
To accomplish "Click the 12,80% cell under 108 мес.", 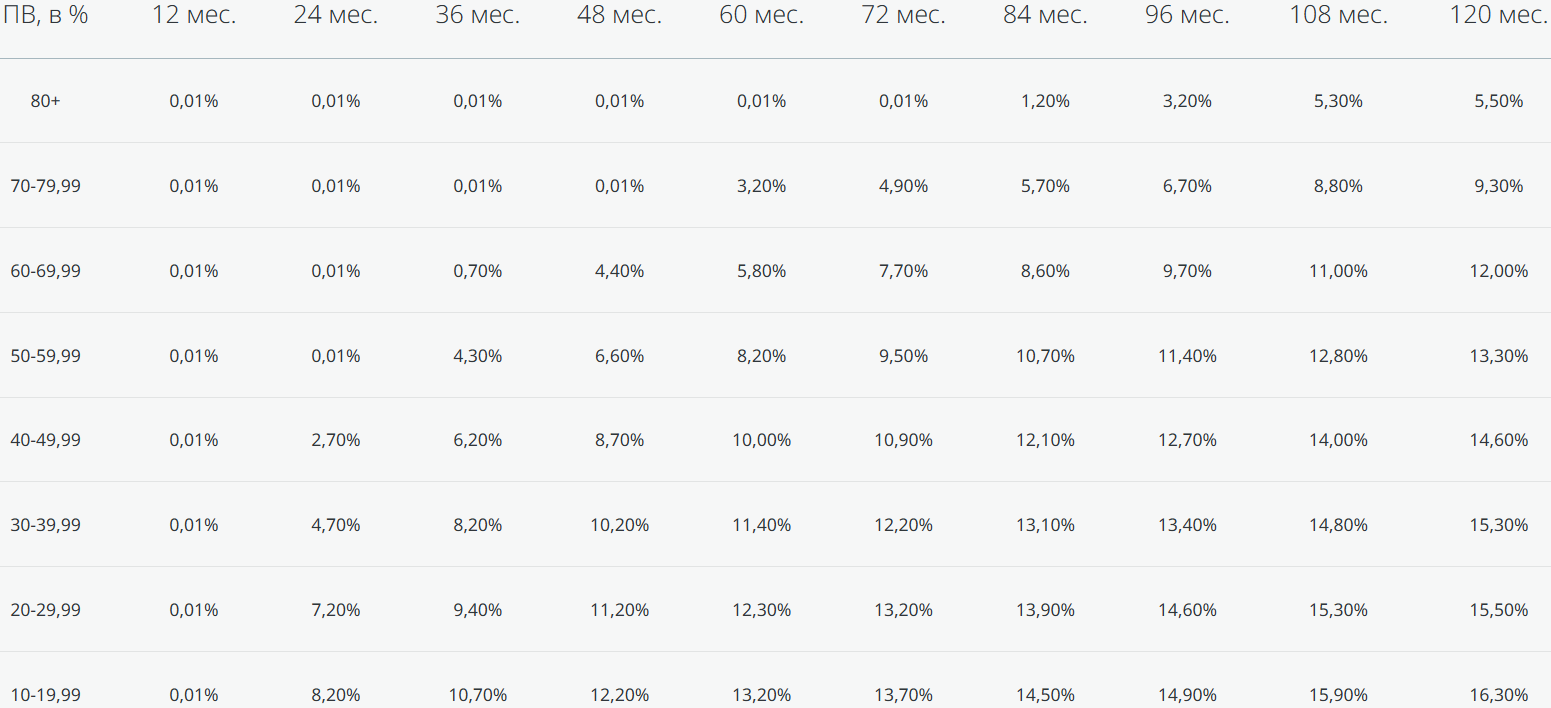I will (1338, 356).
